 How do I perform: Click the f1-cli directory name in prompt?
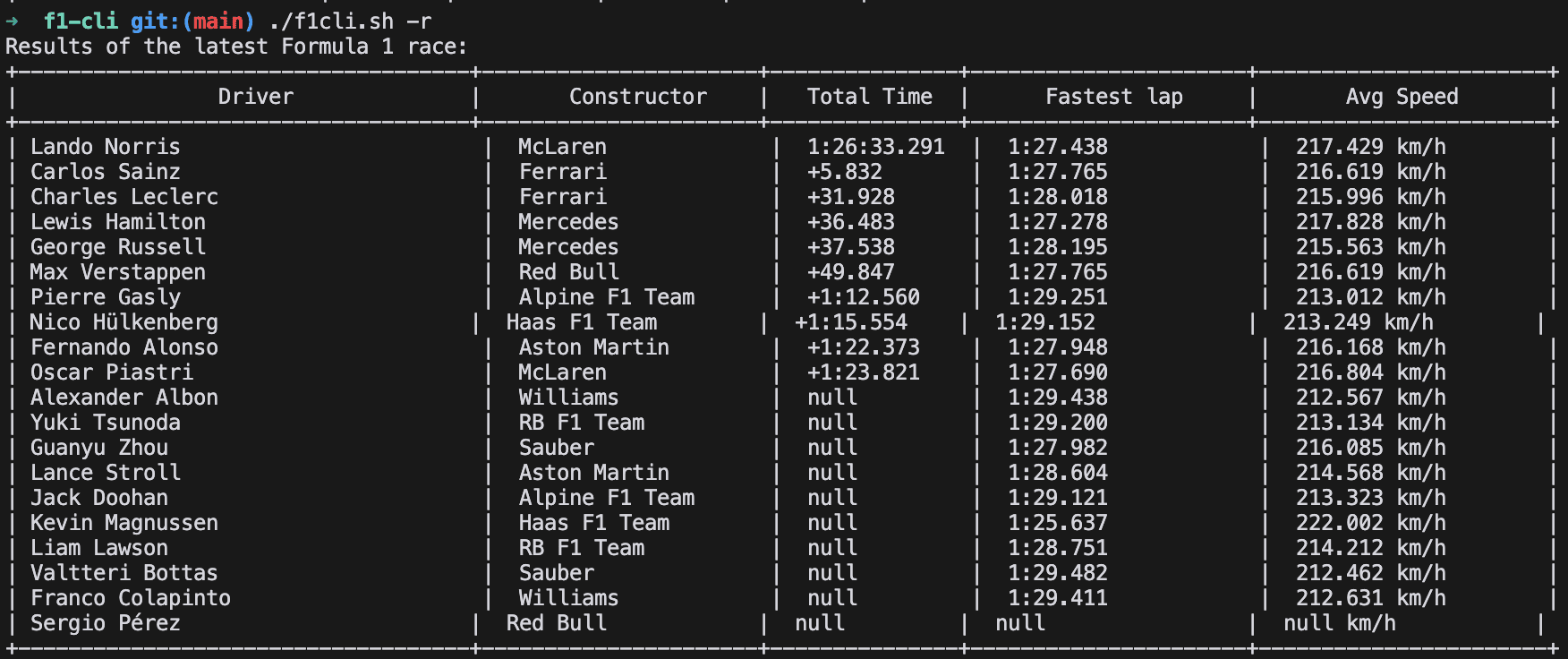pyautogui.click(x=81, y=21)
